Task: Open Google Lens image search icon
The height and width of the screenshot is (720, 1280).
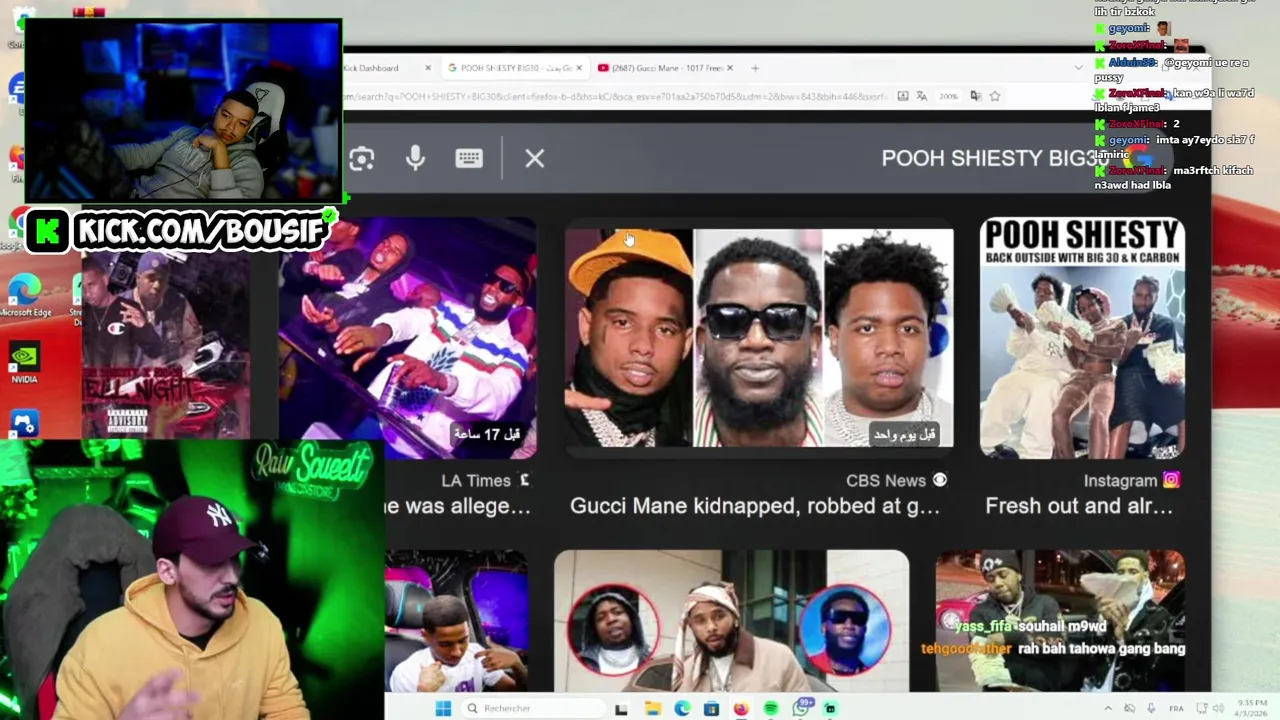Action: [x=362, y=158]
